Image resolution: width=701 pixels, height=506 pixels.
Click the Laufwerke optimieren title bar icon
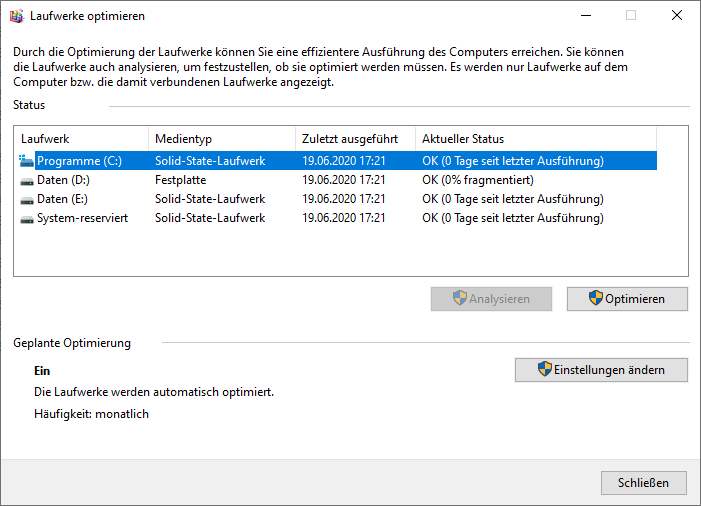pos(17,16)
